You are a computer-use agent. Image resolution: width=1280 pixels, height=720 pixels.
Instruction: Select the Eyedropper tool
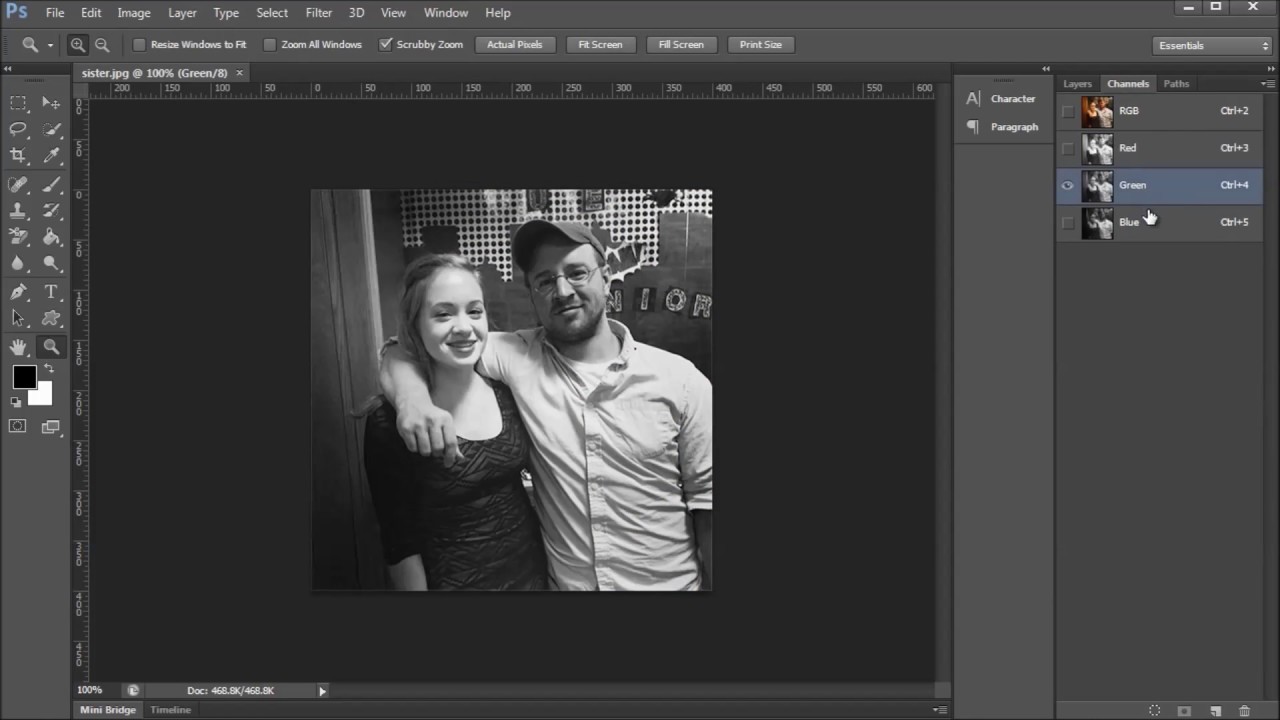point(51,155)
